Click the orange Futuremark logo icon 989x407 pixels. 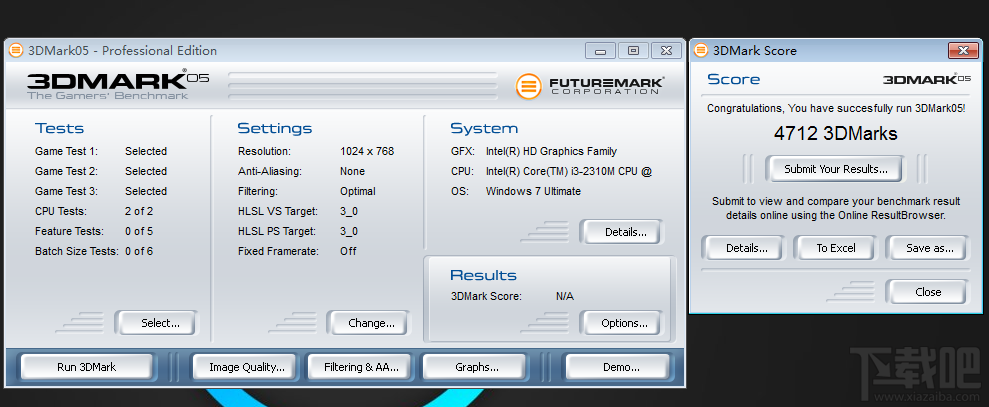pos(529,86)
